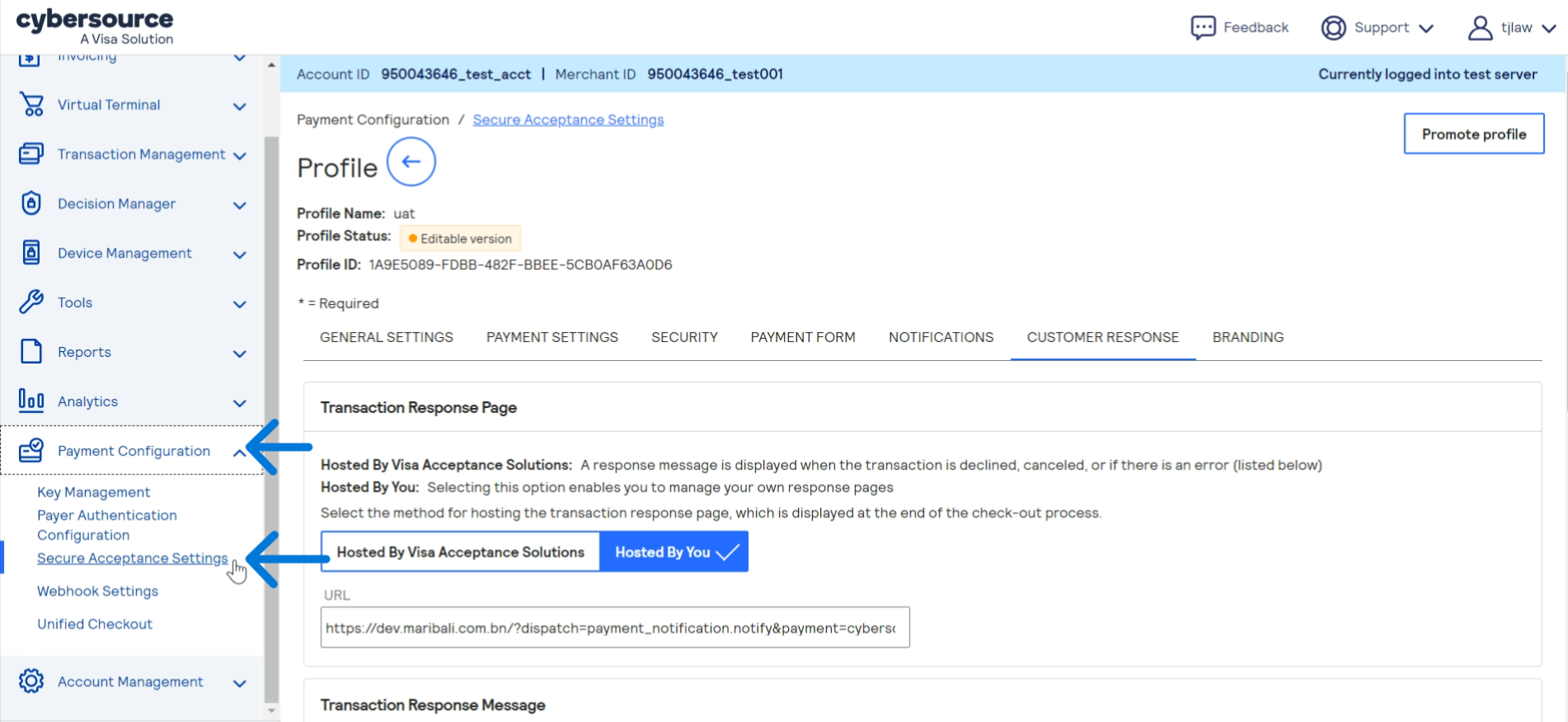
Task: Switch to the Payment Settings tab
Action: pos(552,337)
